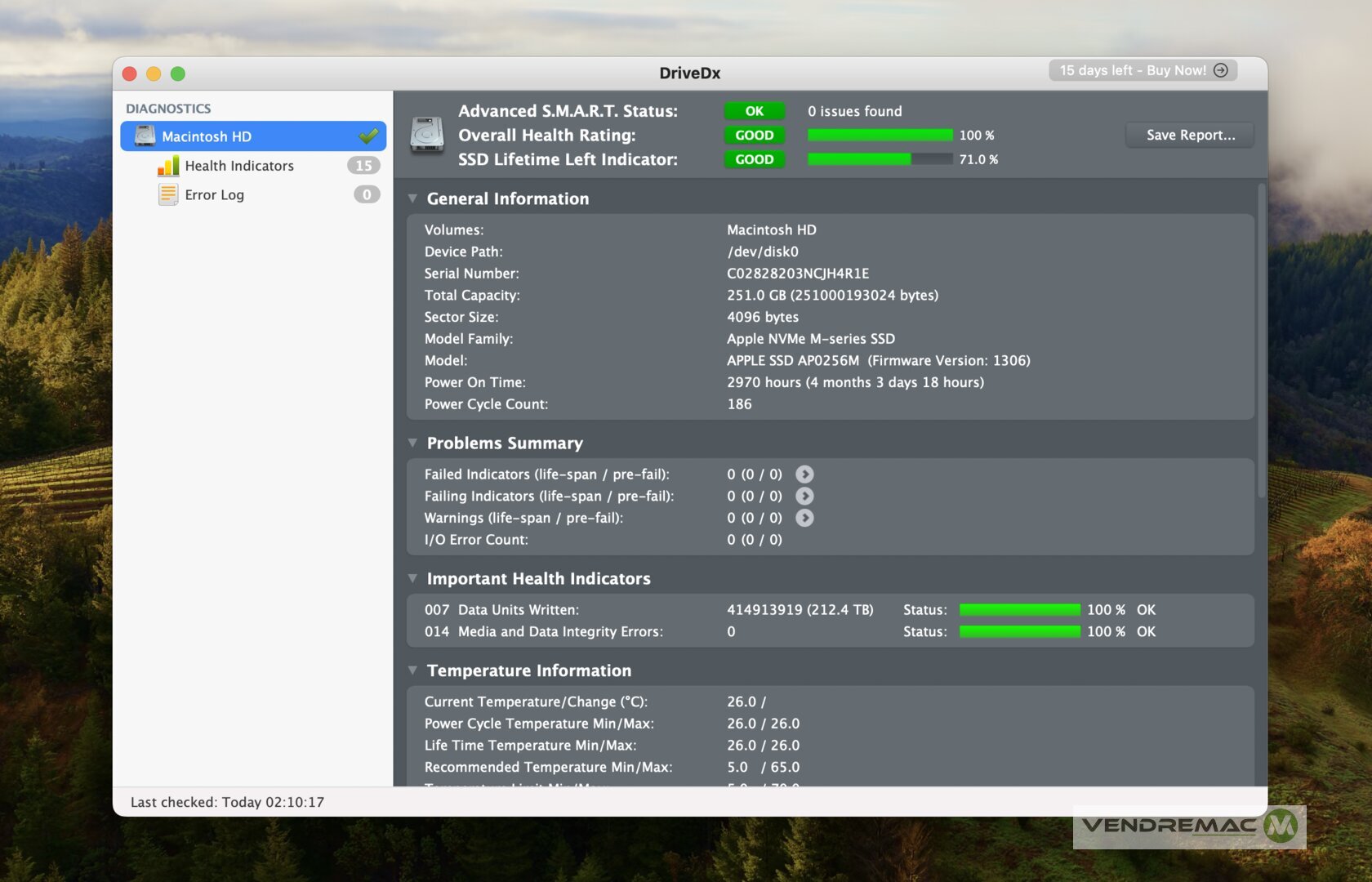Collapse the Temperature Information section
Viewport: 1372px width, 882px height.
(413, 670)
